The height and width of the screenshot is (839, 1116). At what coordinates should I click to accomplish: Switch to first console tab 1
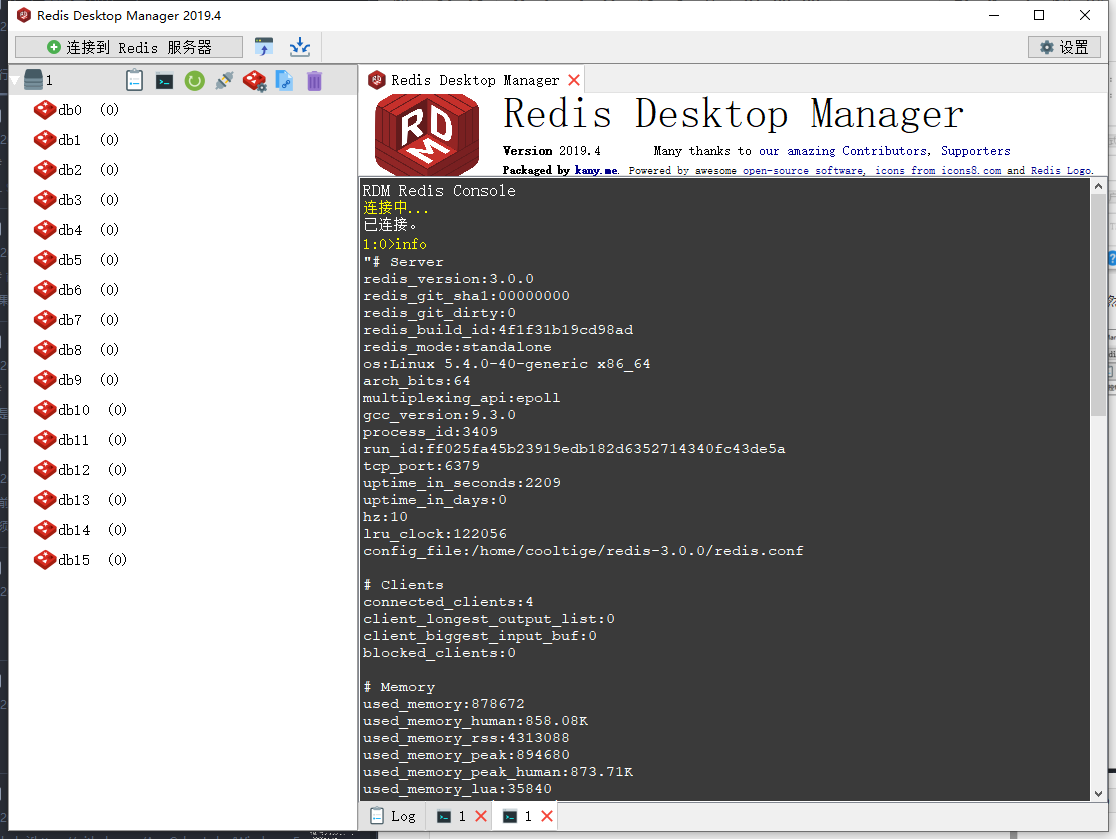(452, 816)
